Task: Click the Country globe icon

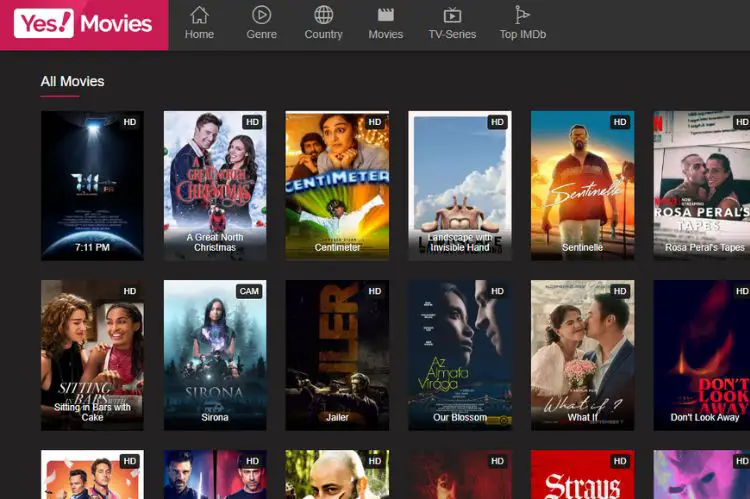Action: pyautogui.click(x=323, y=15)
